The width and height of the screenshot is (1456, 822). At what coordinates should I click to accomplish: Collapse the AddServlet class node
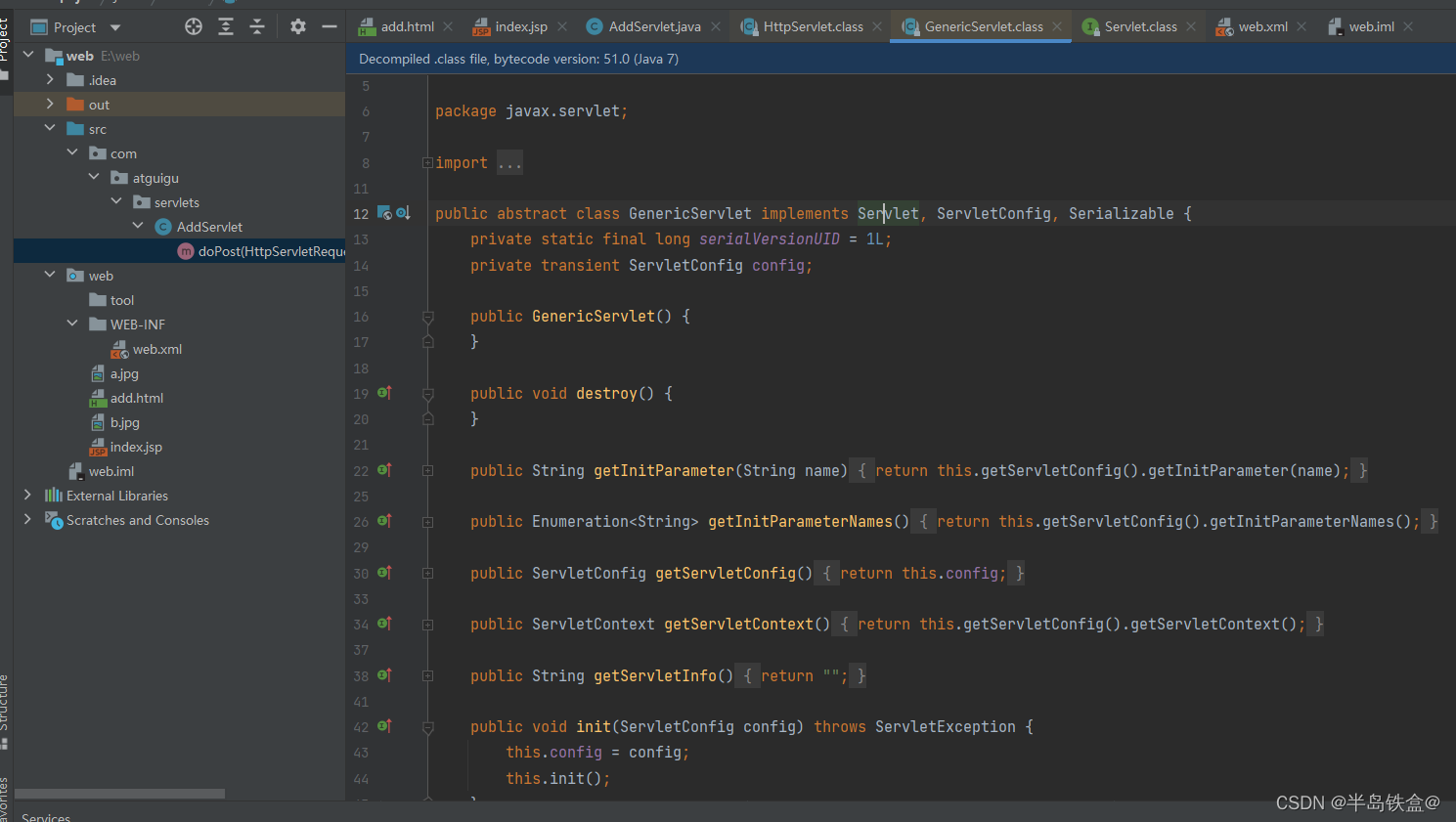(138, 227)
